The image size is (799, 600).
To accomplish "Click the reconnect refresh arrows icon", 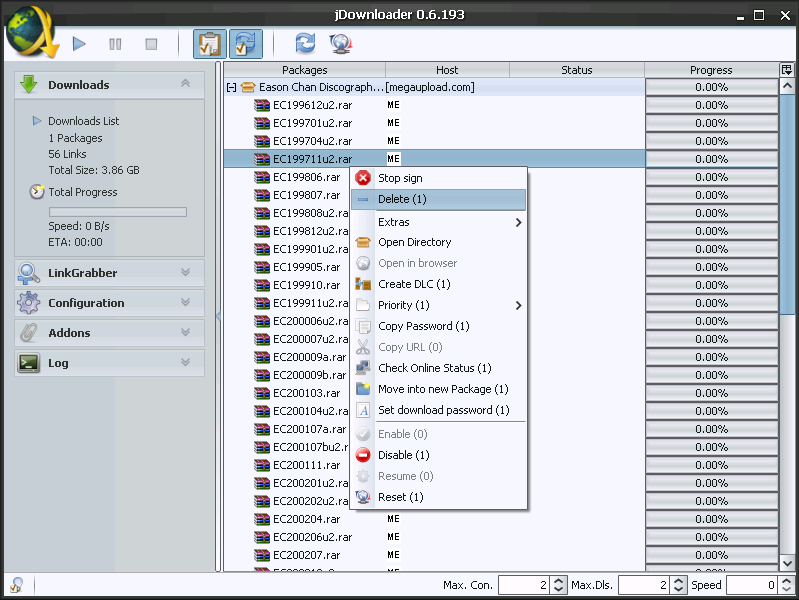I will [305, 43].
